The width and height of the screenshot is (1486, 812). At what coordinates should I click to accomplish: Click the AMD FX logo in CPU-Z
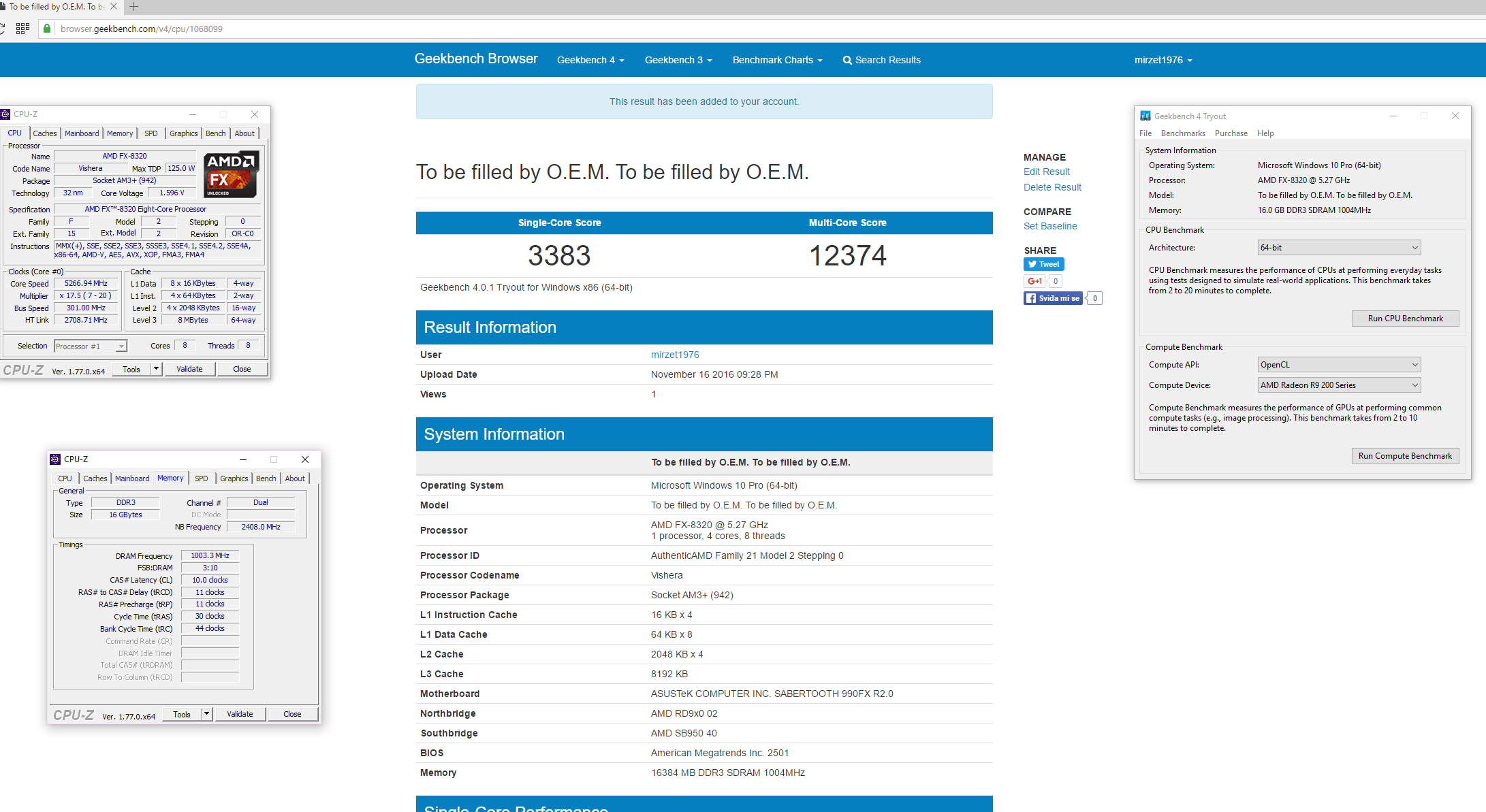coord(232,174)
